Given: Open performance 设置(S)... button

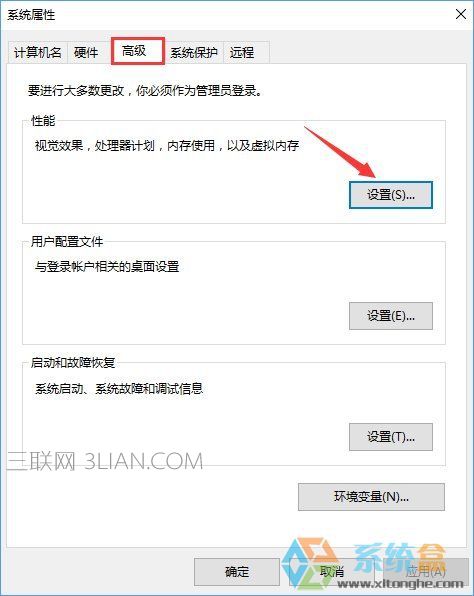Looking at the screenshot, I should [391, 195].
